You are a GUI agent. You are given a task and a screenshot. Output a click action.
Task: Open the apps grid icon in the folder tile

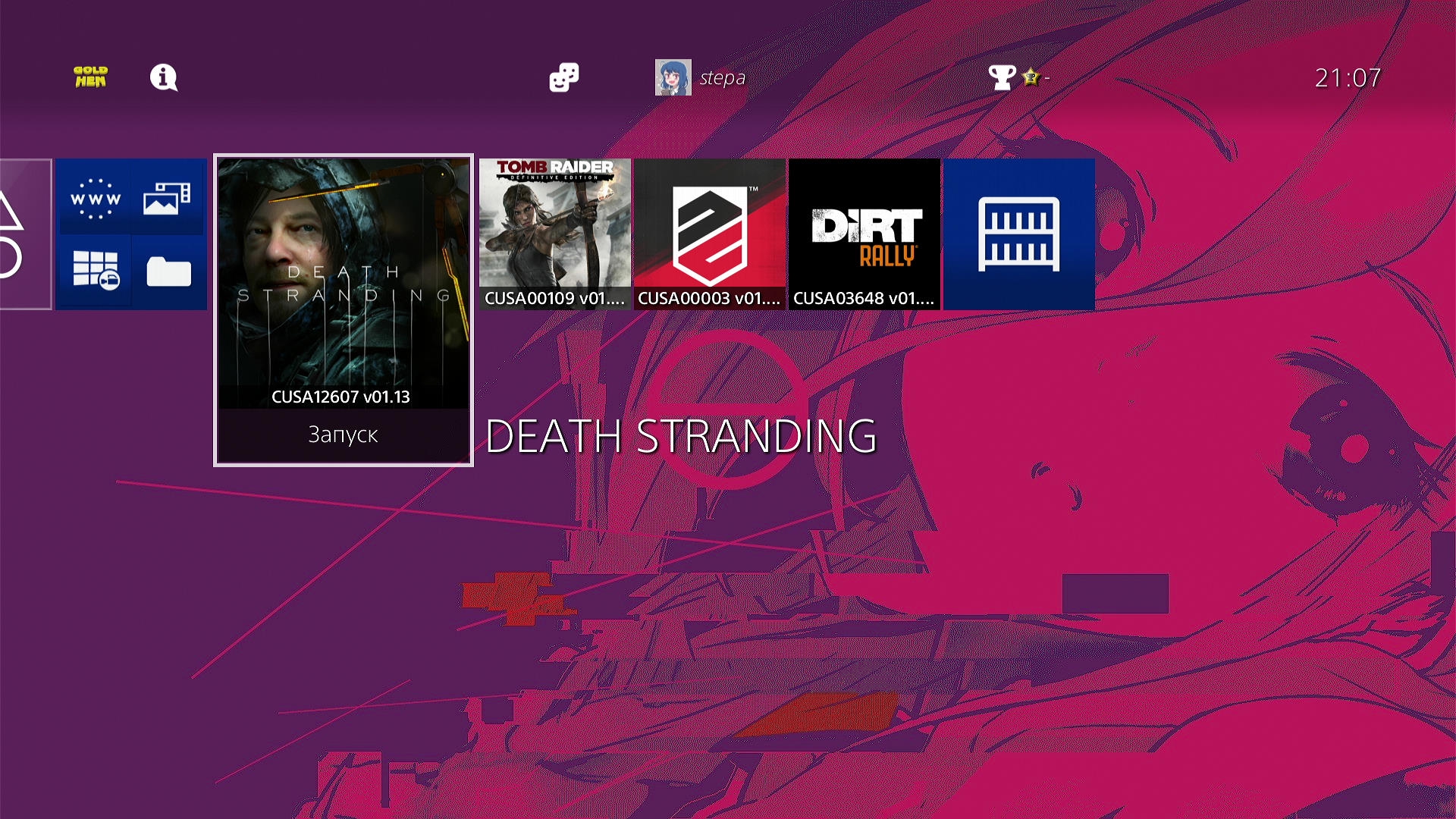(95, 271)
